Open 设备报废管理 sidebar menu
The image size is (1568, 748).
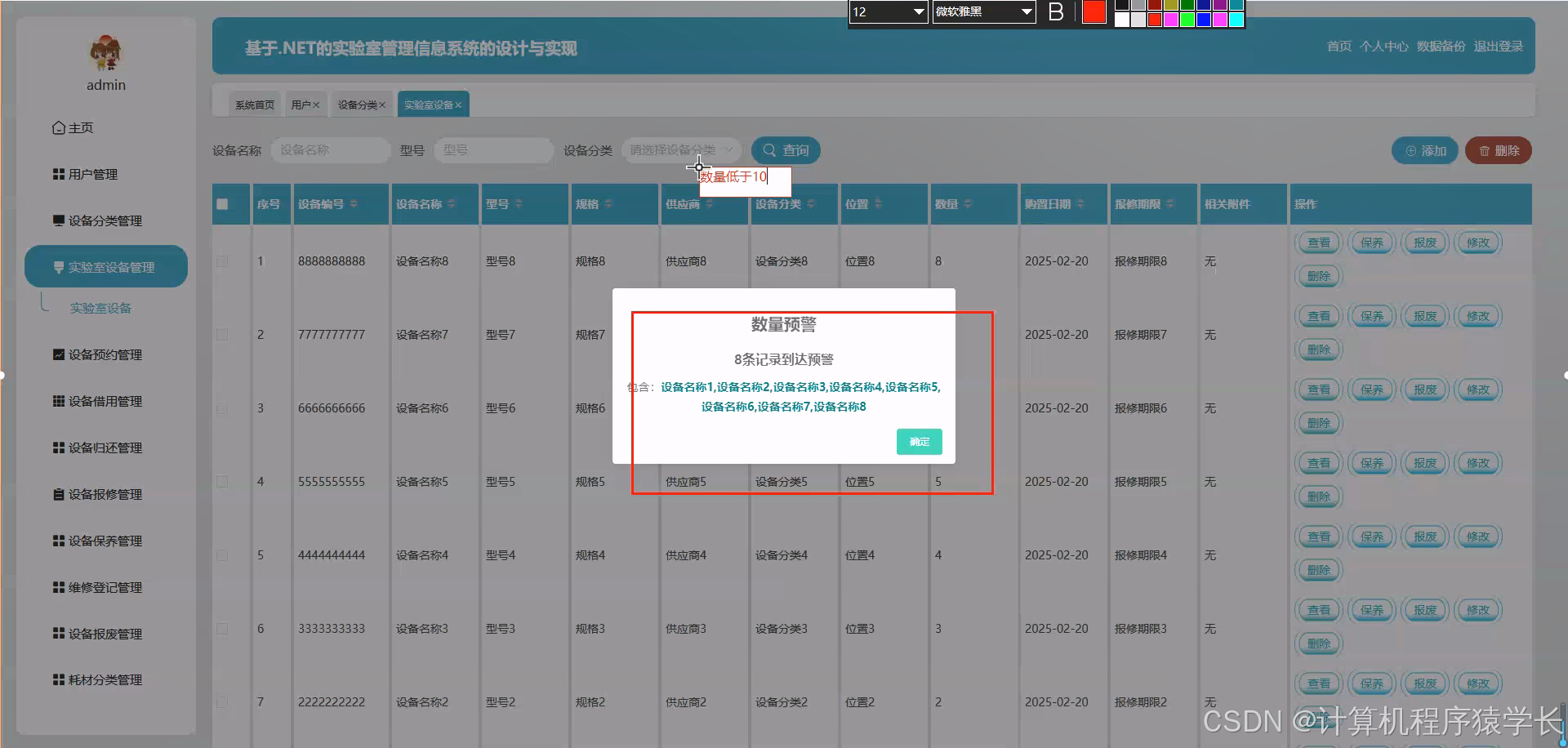(97, 634)
